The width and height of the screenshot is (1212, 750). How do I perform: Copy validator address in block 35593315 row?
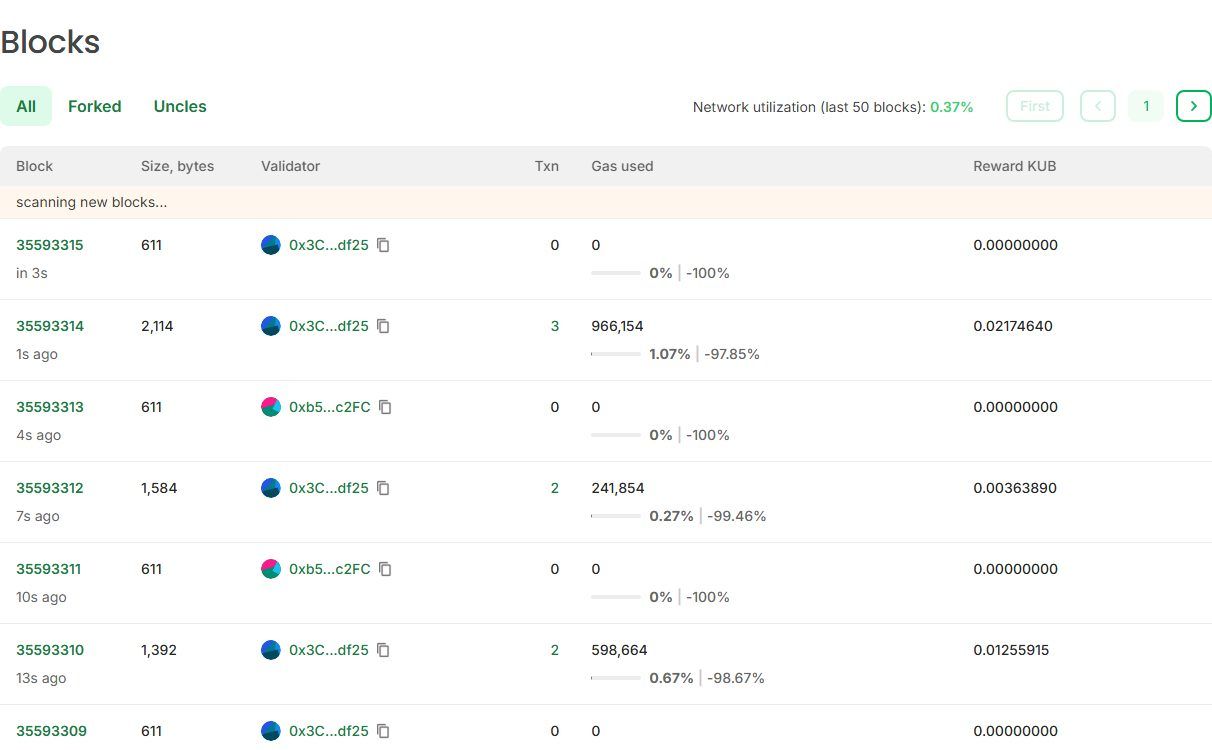[x=383, y=245]
